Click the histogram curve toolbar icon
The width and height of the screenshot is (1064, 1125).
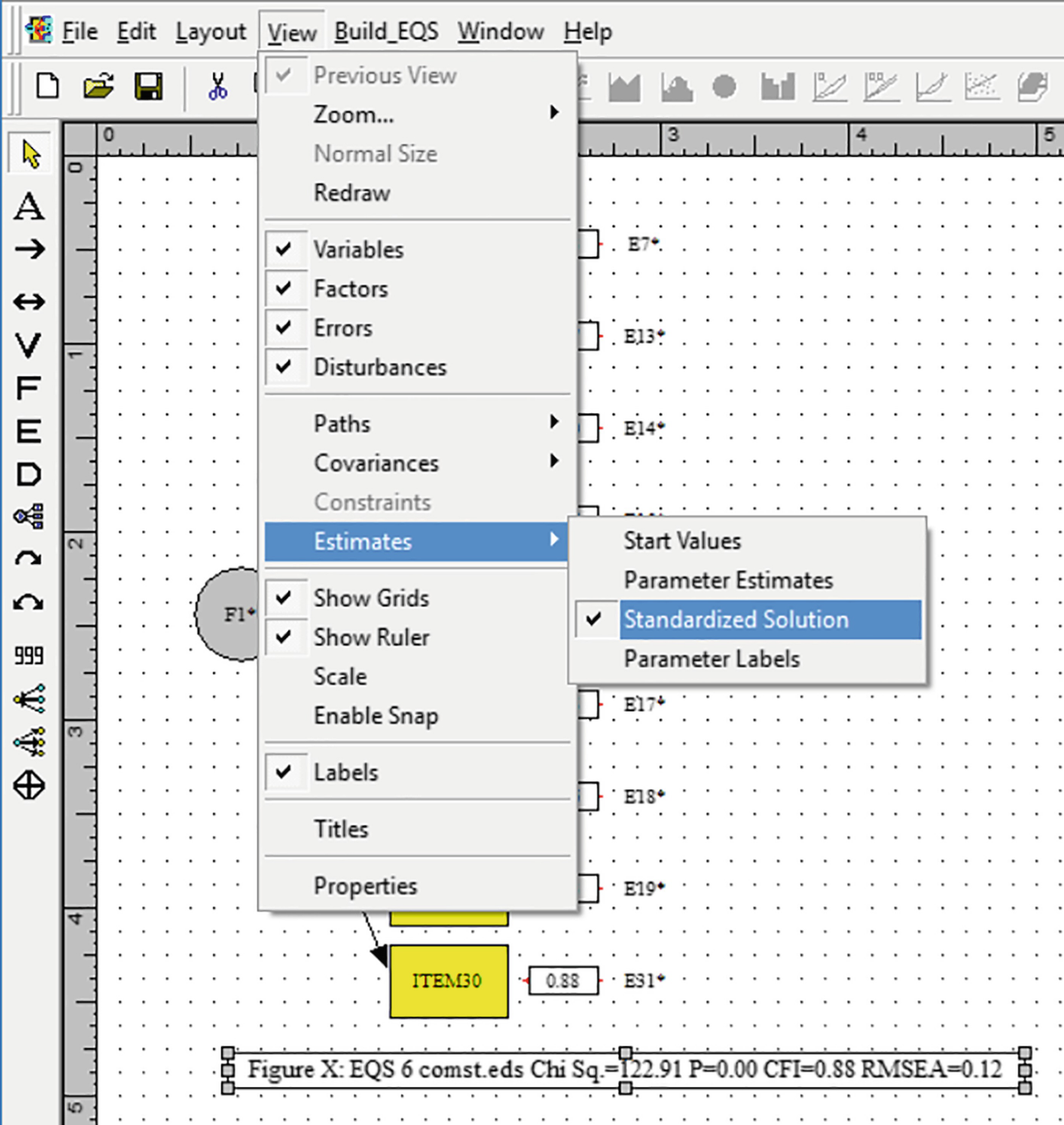(676, 87)
